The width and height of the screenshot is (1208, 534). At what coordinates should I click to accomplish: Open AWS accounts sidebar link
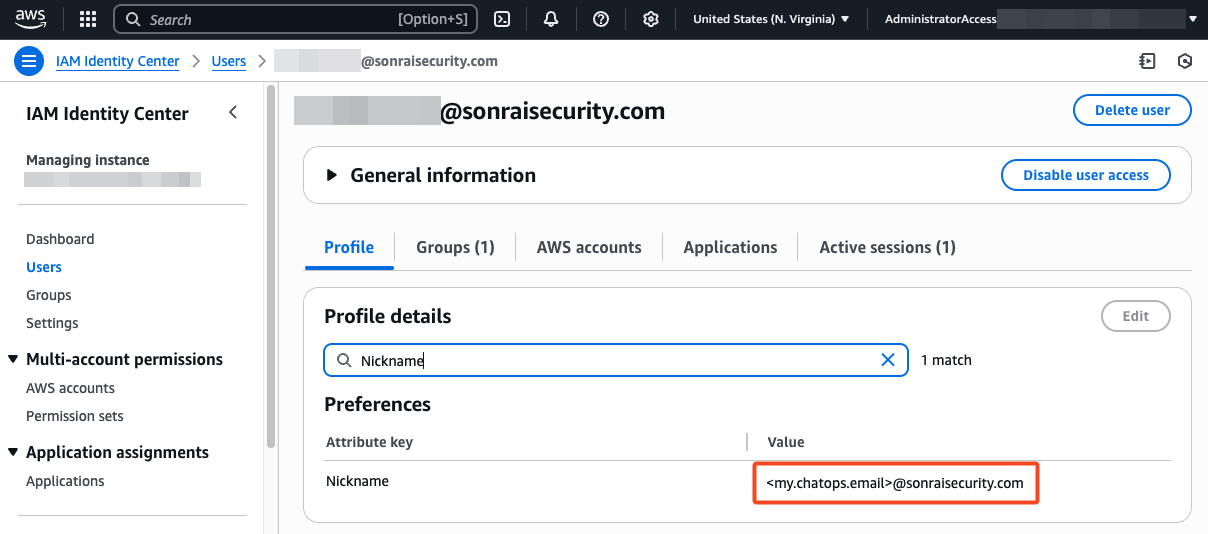[x=70, y=388]
